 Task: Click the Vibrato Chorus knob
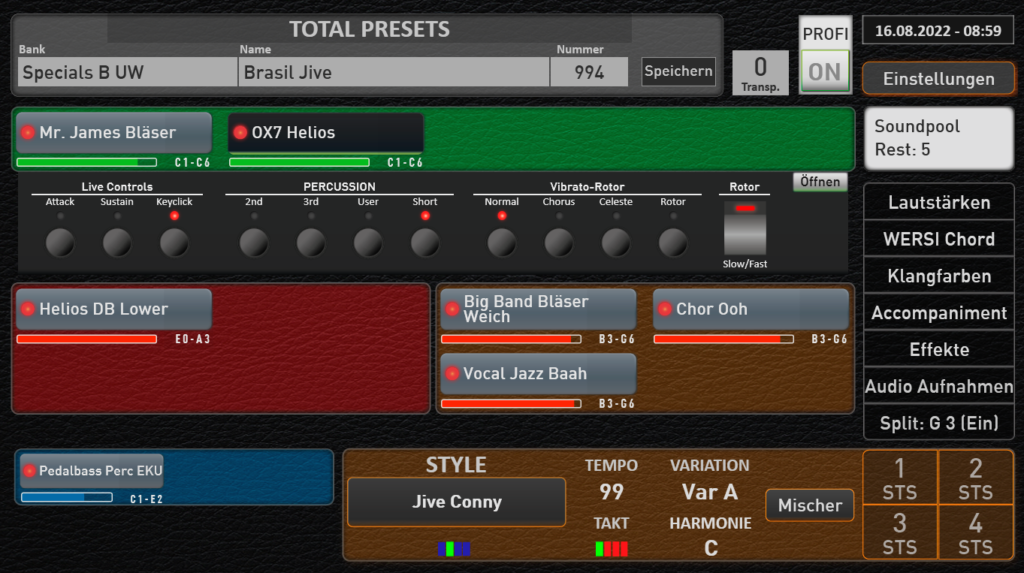tap(559, 243)
